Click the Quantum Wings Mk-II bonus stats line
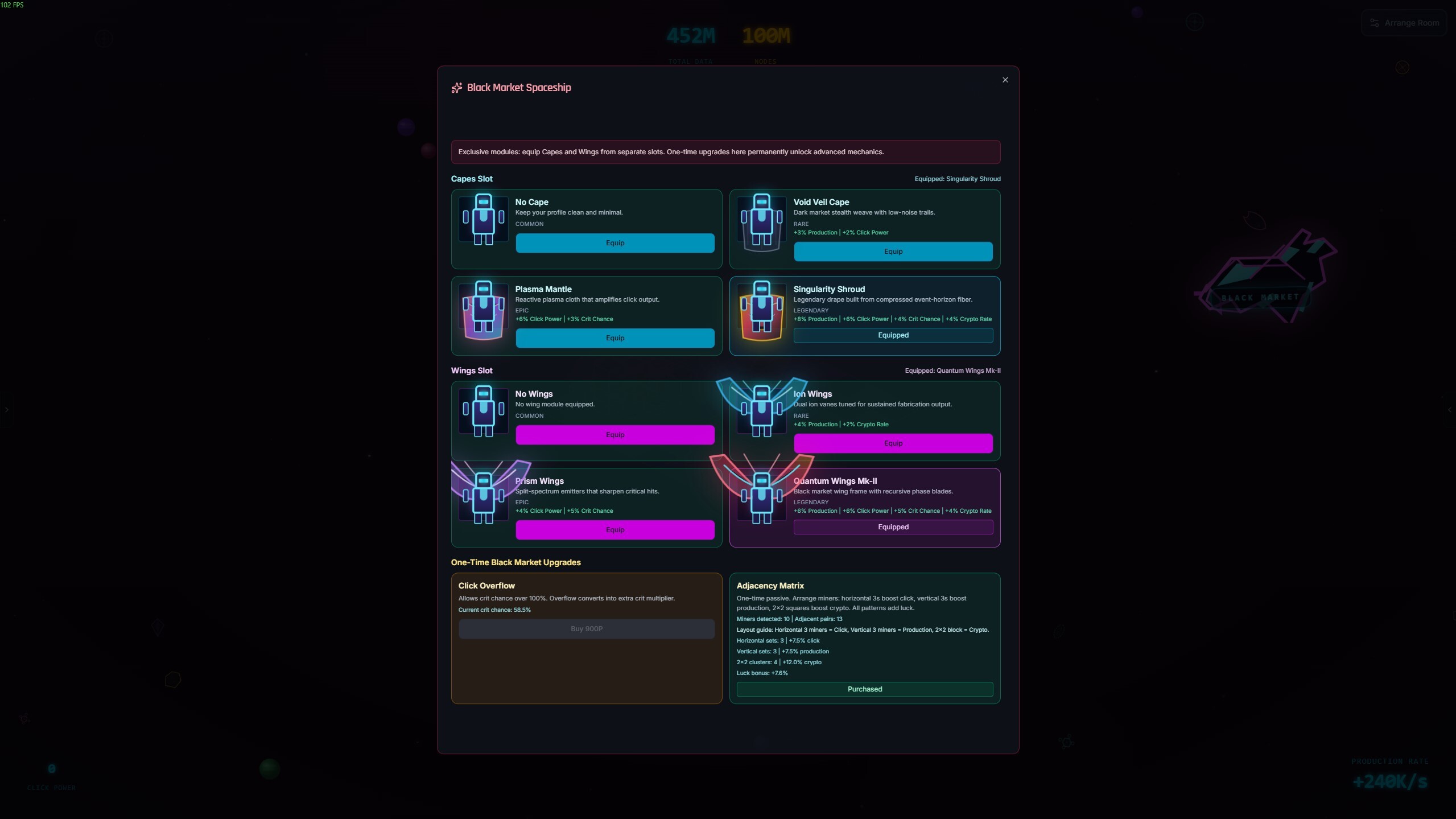This screenshot has height=819, width=1456. point(892,511)
